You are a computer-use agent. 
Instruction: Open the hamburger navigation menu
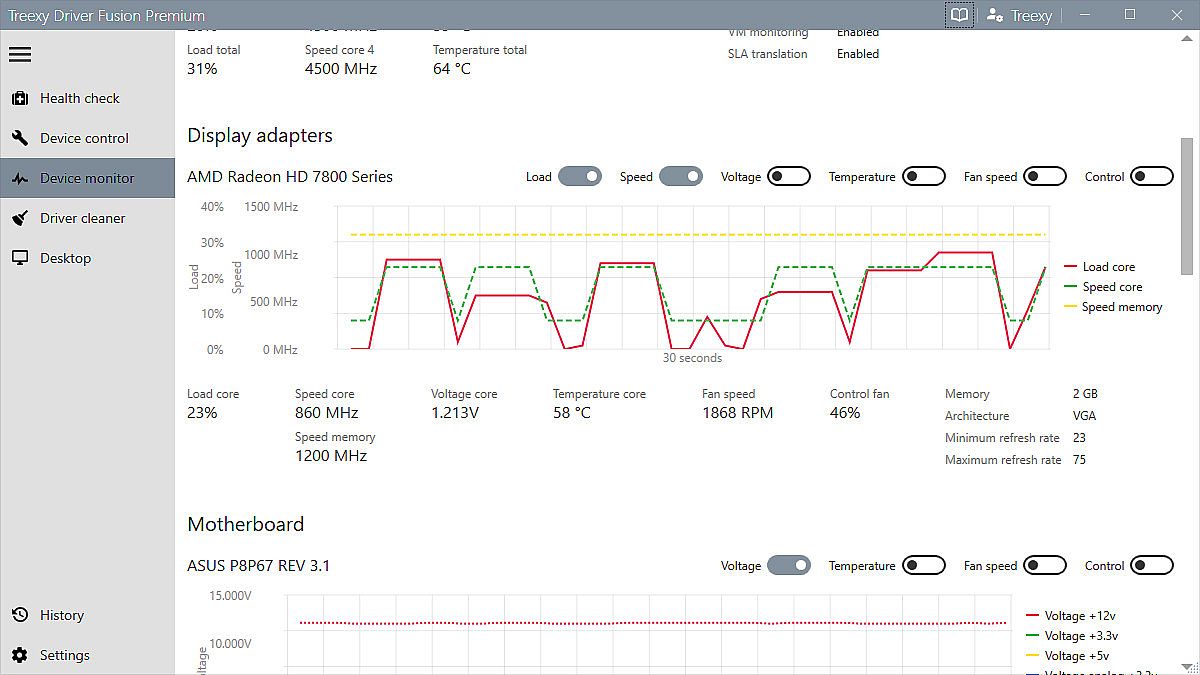pyautogui.click(x=20, y=54)
